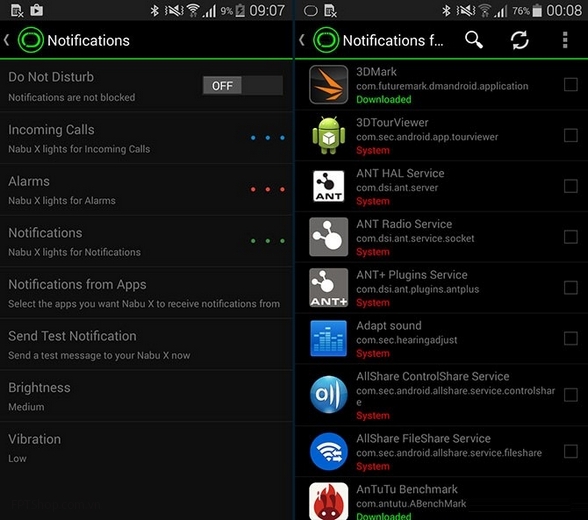The image size is (588, 520).
Task: Tap AnTuTu Benchmark app name
Action: coord(407,489)
